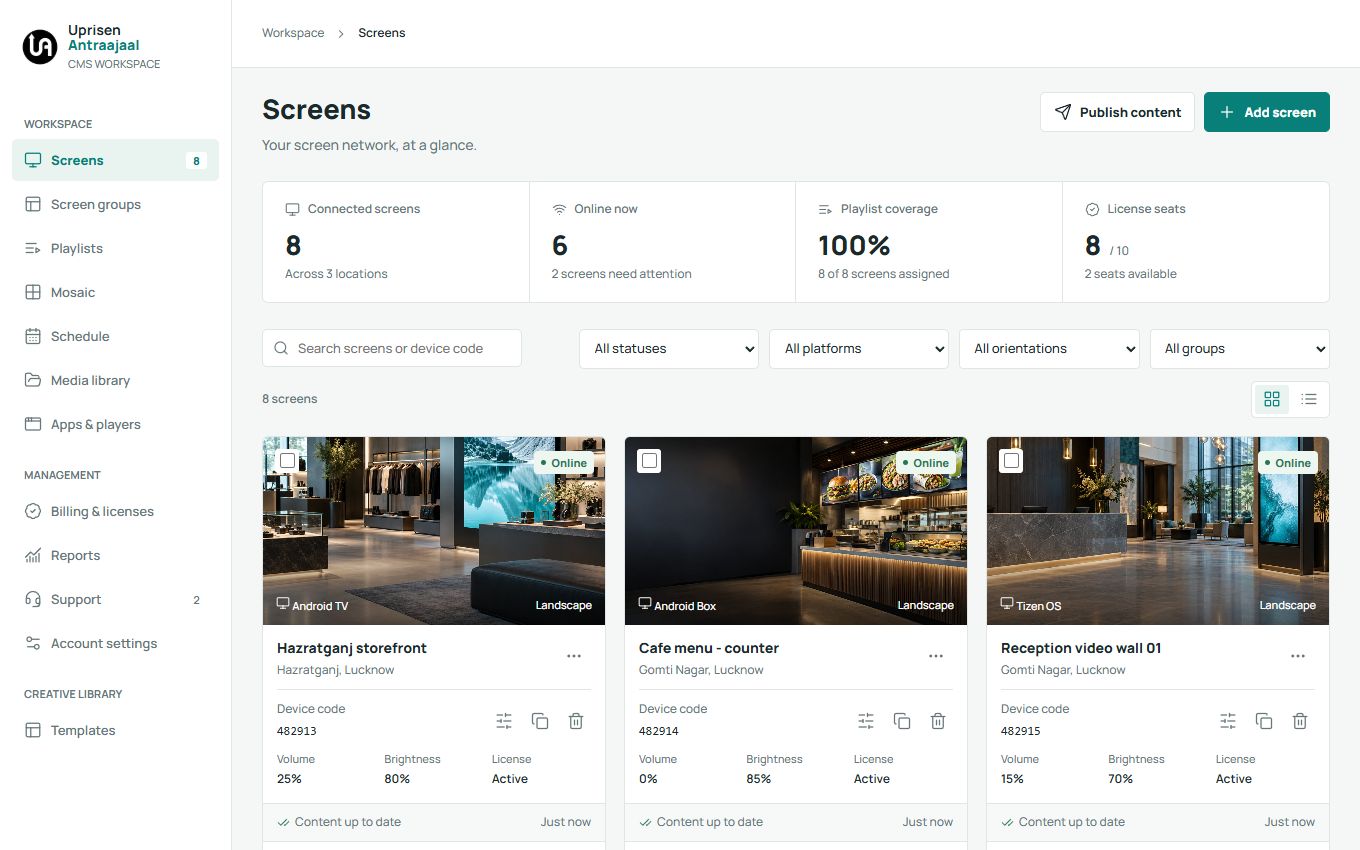Open settings sliders for Hazratganj storefront
Image resolution: width=1360 pixels, height=850 pixels.
(x=504, y=721)
